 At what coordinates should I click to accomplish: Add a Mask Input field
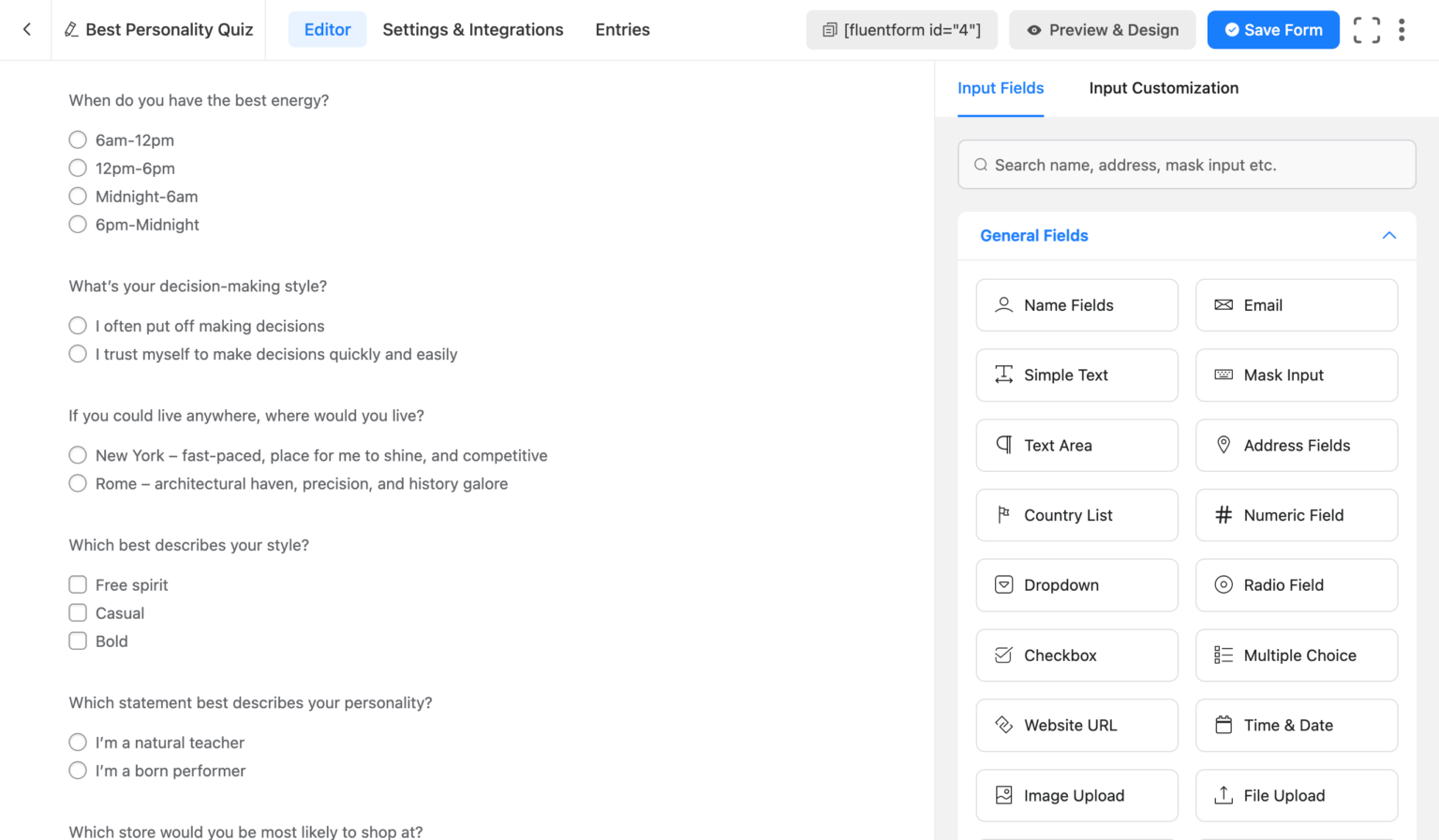click(1296, 375)
